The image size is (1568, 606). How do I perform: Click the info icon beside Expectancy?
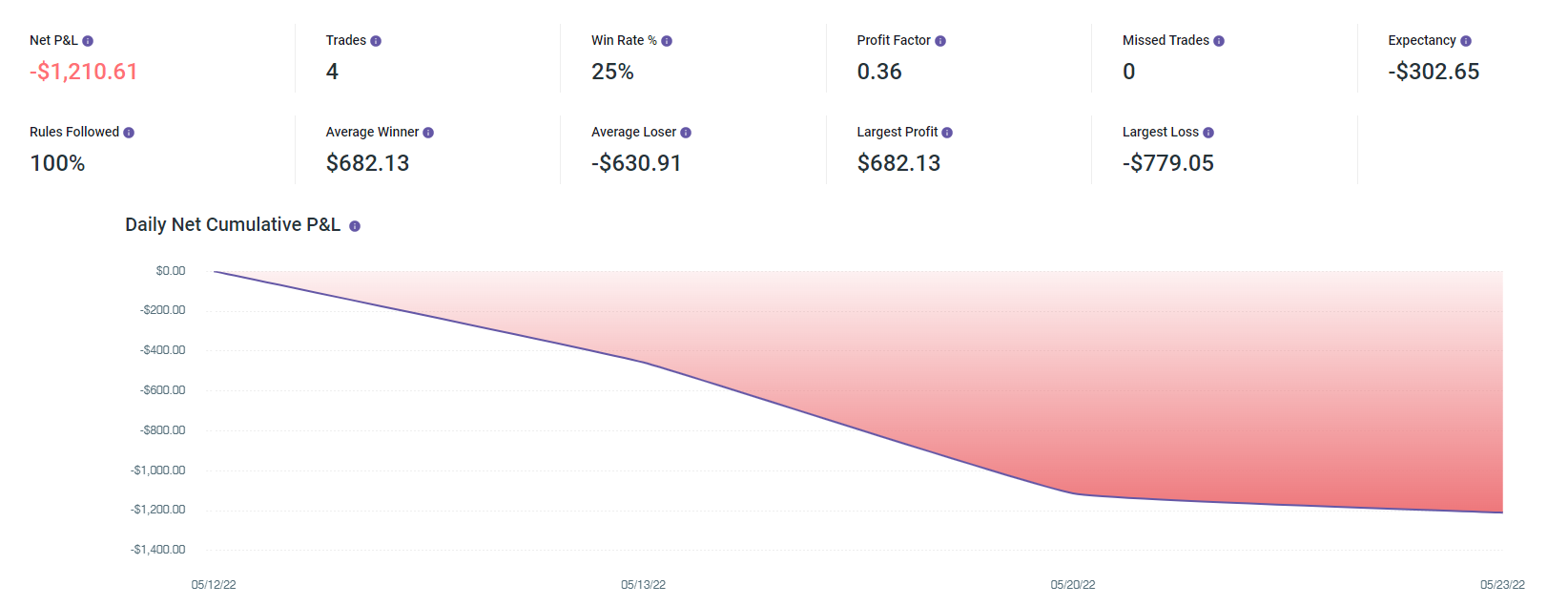pos(1466,41)
